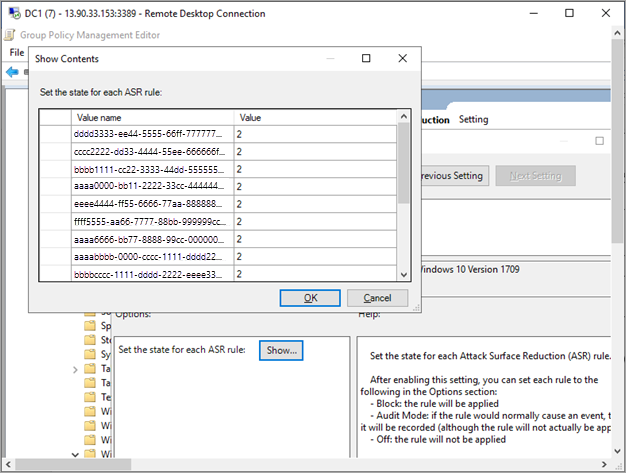Expand the collapsed Ta folder node

pos(75,370)
